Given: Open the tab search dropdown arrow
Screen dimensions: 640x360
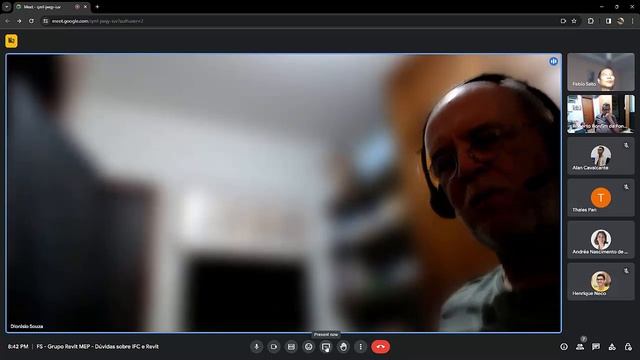Looking at the screenshot, I should [x=7, y=7].
